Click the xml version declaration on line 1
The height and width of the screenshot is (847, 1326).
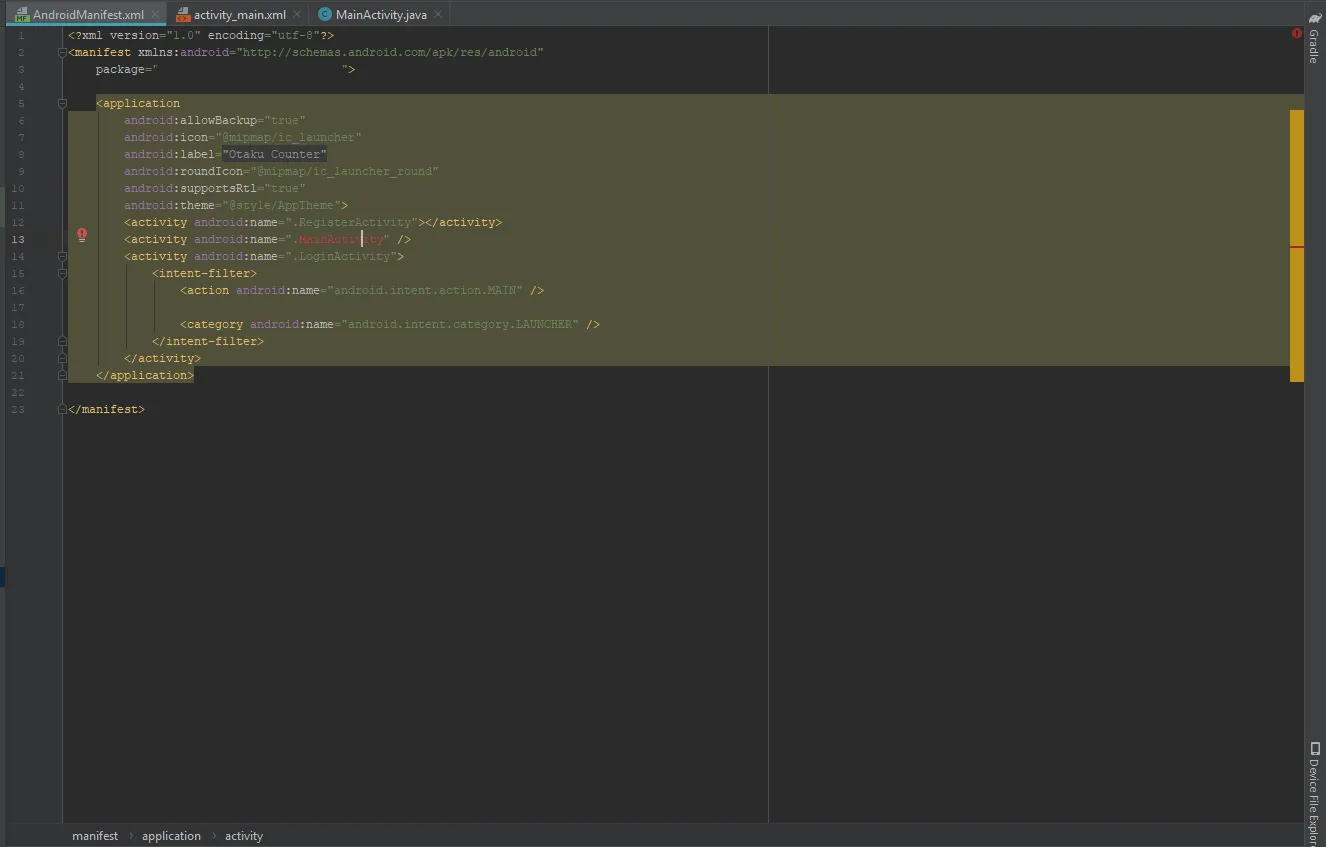201,35
